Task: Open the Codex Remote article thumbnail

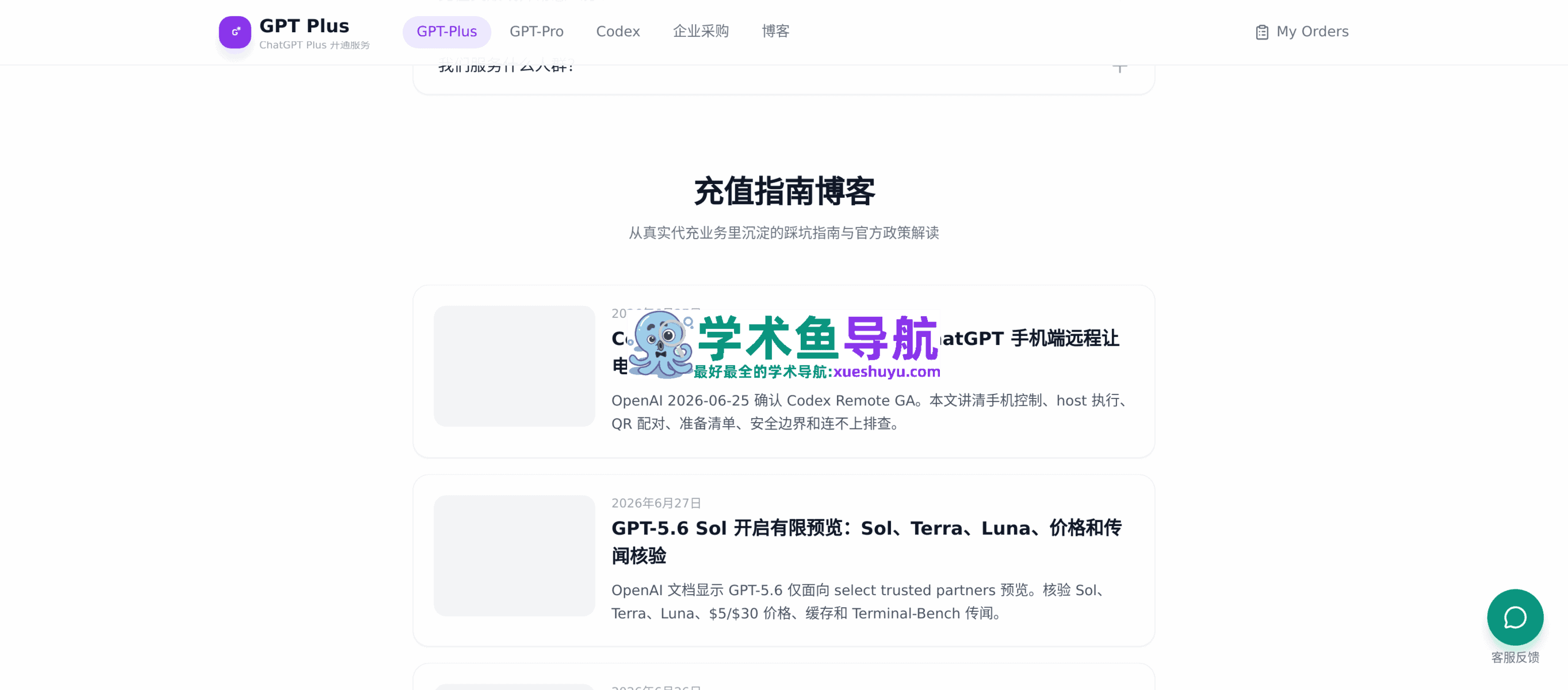Action: pos(514,366)
